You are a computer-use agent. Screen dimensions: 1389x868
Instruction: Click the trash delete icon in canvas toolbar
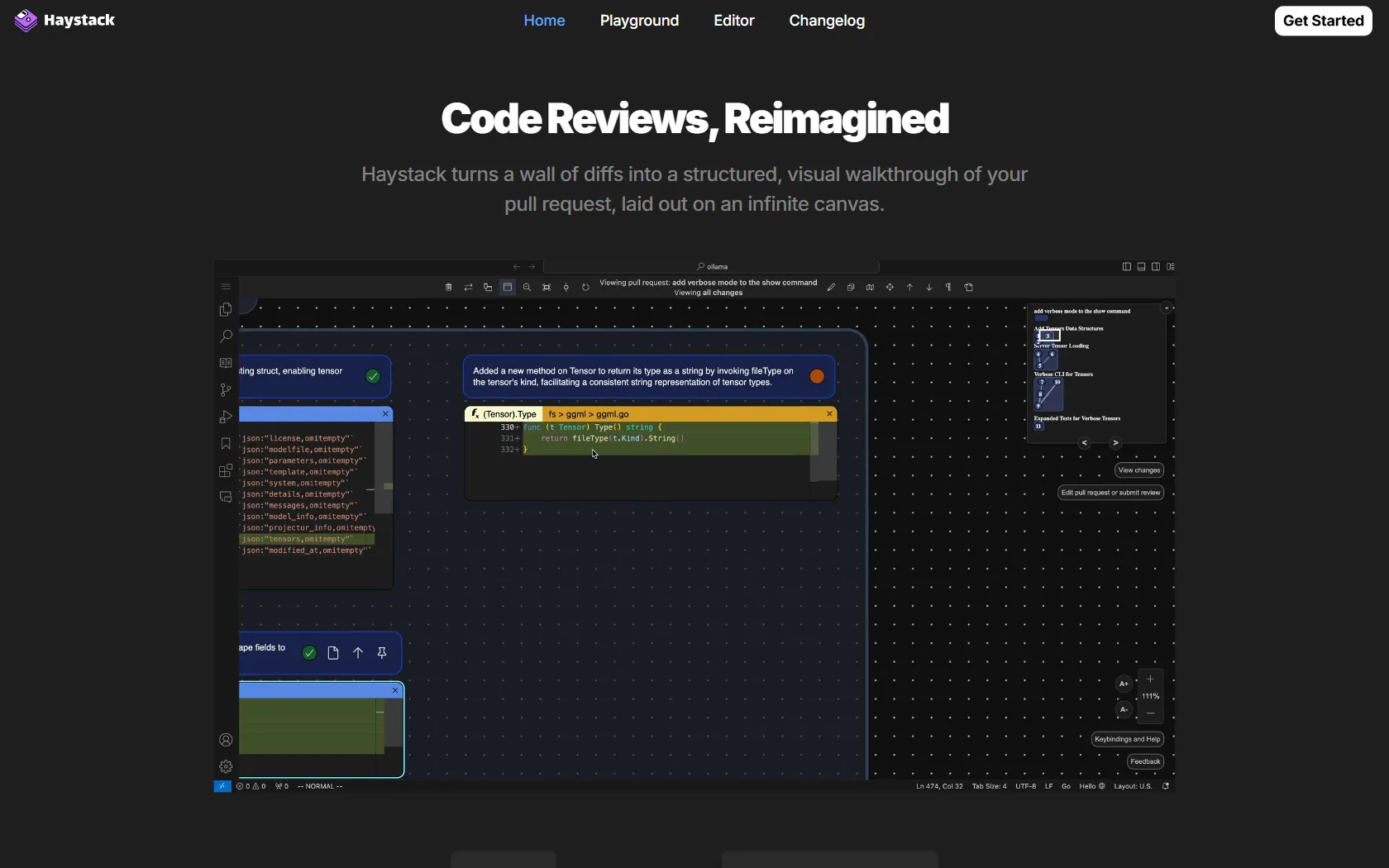pyautogui.click(x=449, y=288)
